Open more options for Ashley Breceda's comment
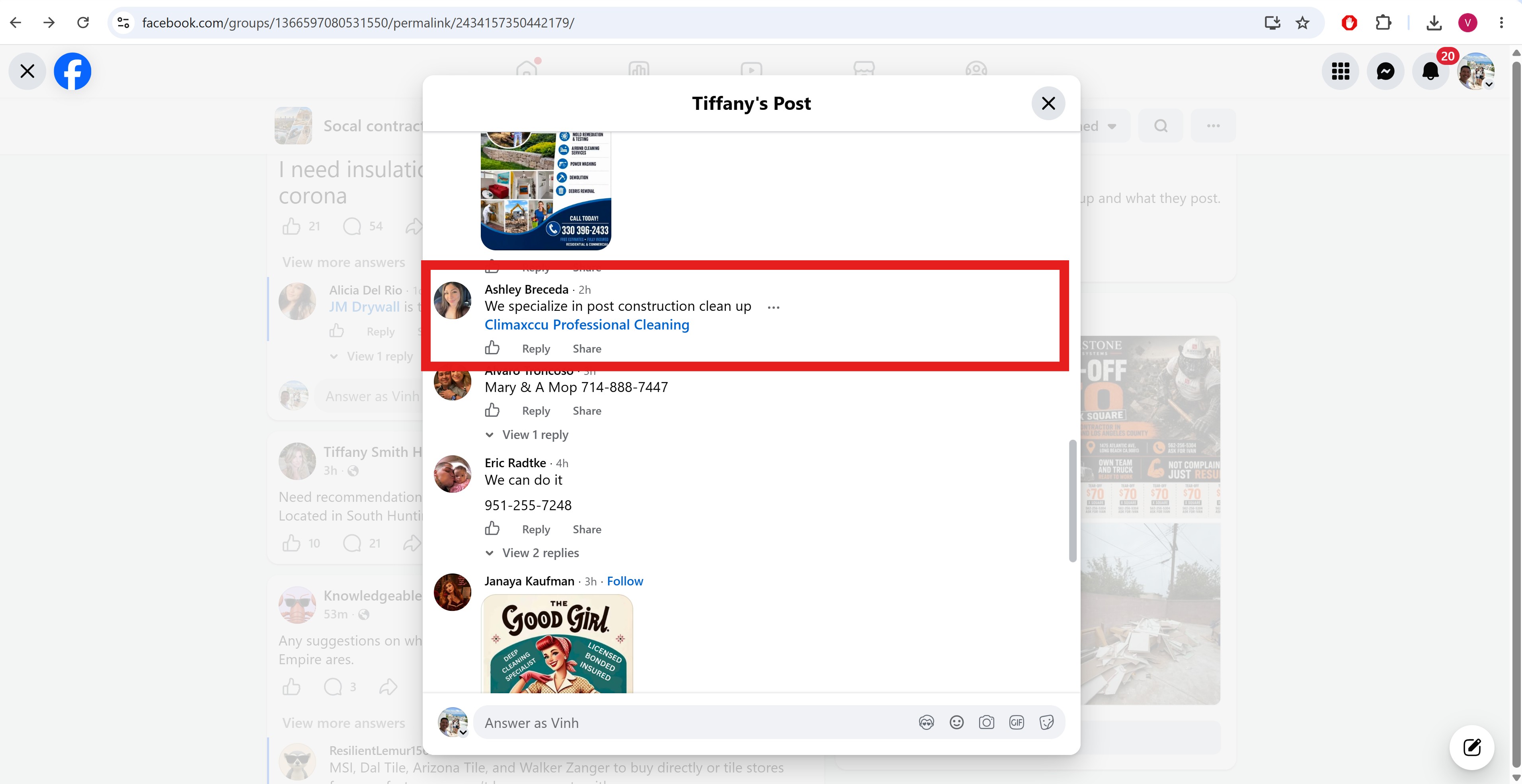 (773, 307)
